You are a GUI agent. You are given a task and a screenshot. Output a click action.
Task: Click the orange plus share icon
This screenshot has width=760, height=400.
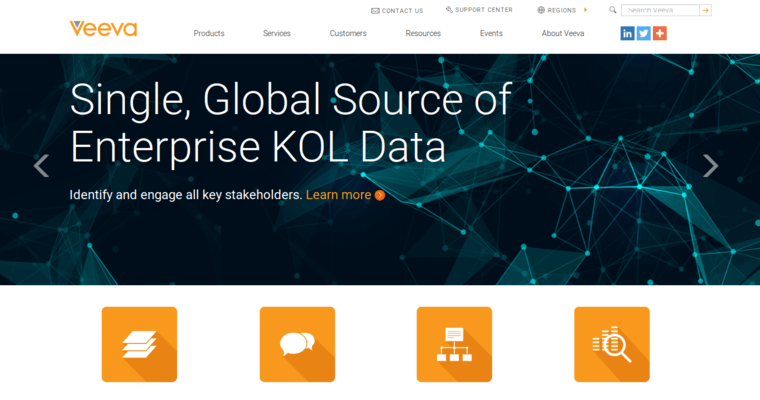point(660,33)
